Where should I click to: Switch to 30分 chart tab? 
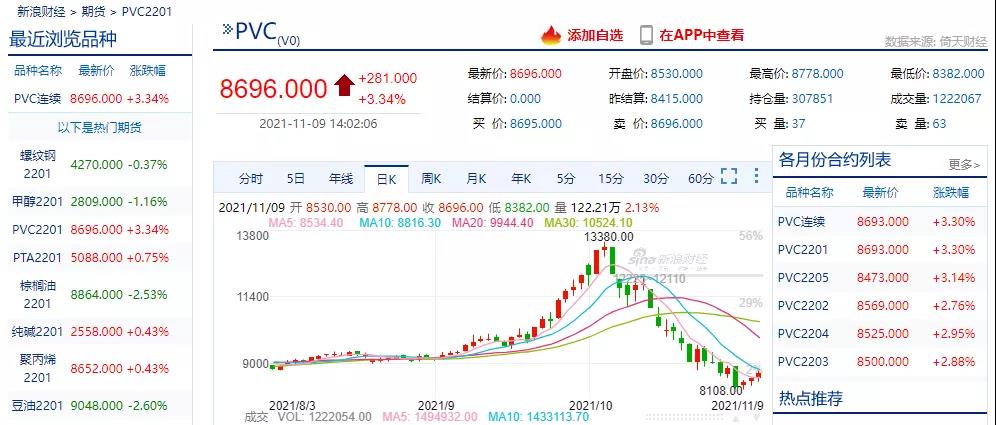click(x=656, y=179)
